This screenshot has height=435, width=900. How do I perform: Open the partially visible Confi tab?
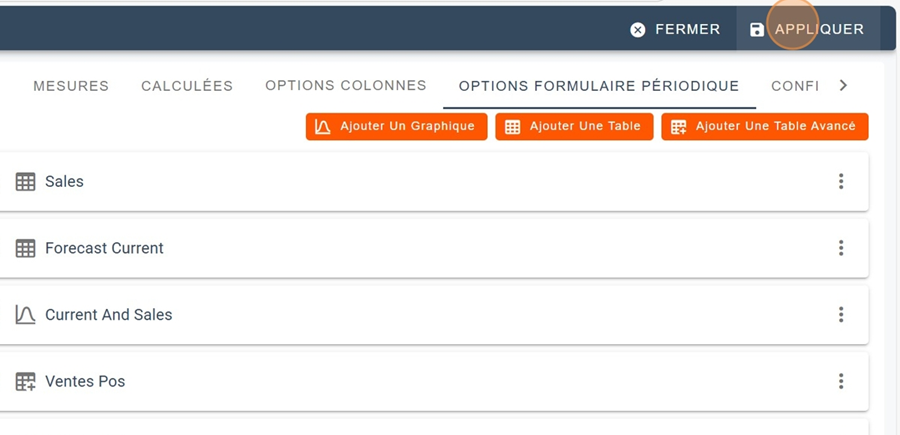[x=795, y=86]
